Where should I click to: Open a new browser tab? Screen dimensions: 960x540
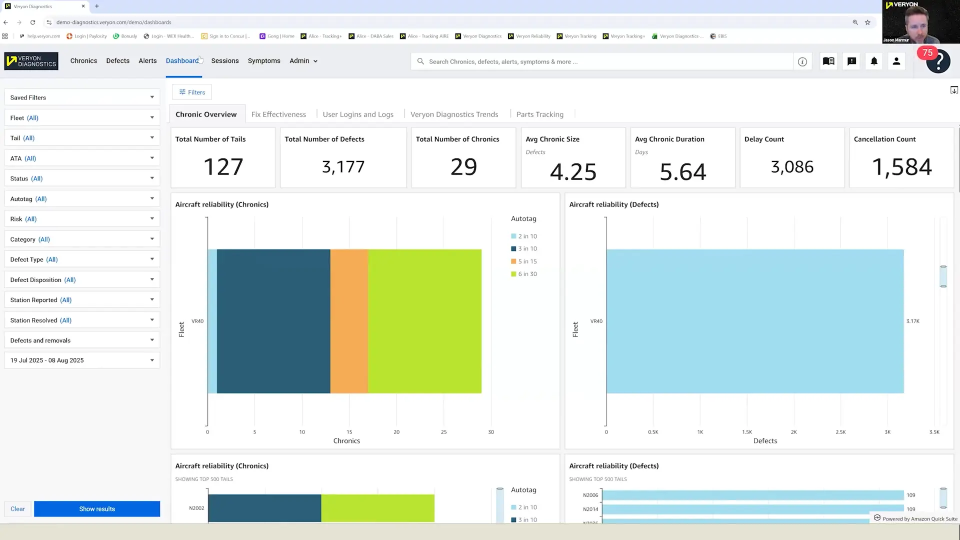coord(96,6)
